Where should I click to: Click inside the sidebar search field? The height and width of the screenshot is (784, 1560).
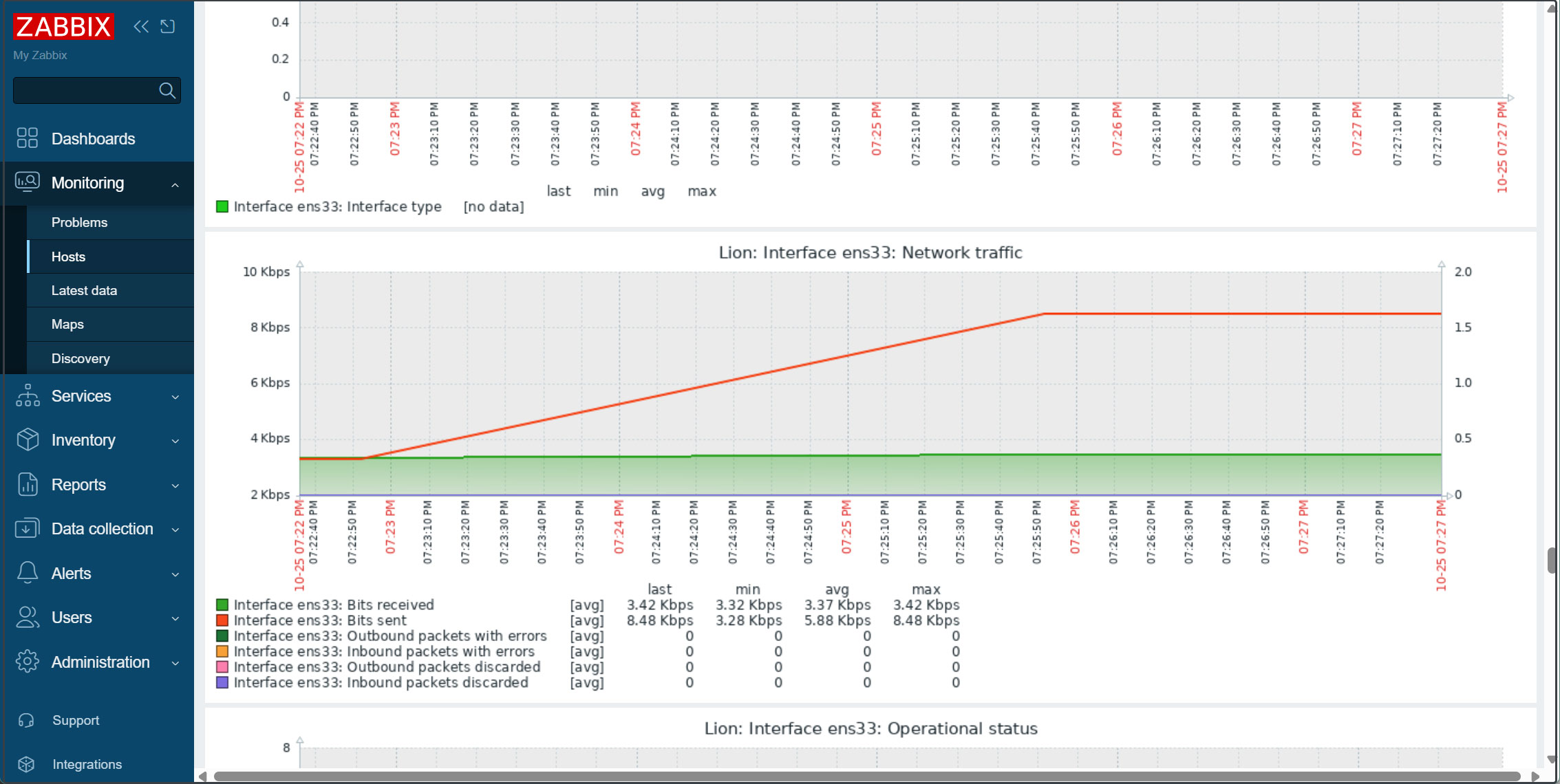pyautogui.click(x=84, y=91)
